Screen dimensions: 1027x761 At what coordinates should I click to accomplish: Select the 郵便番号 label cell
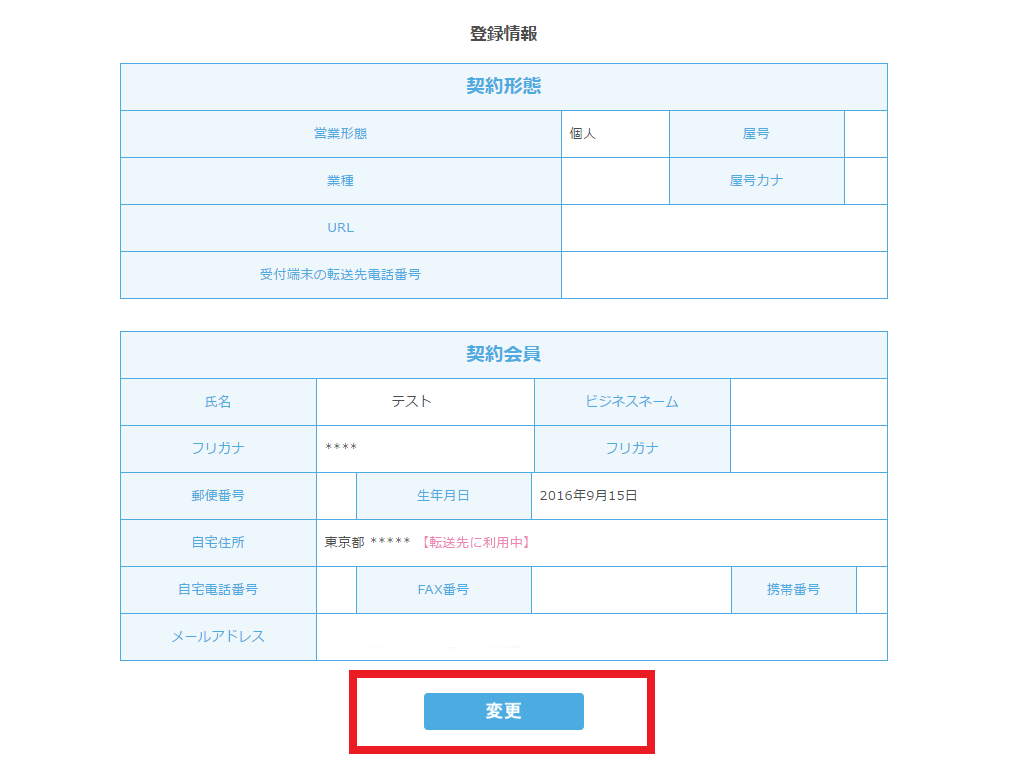point(218,495)
